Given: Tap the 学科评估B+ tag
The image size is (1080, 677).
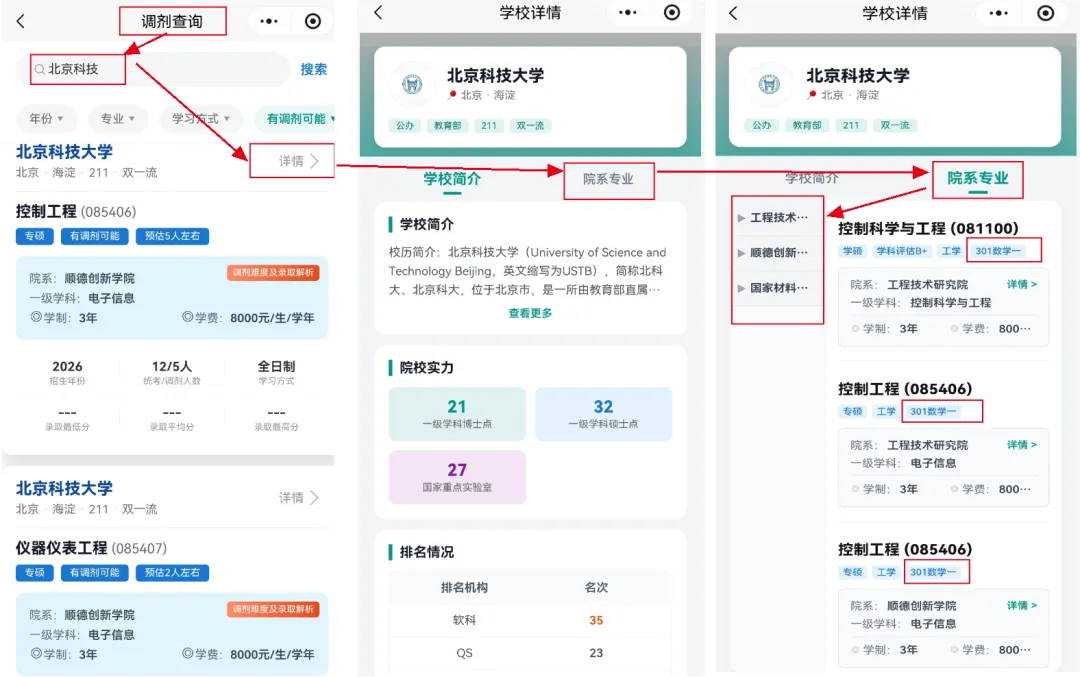Looking at the screenshot, I should [901, 251].
